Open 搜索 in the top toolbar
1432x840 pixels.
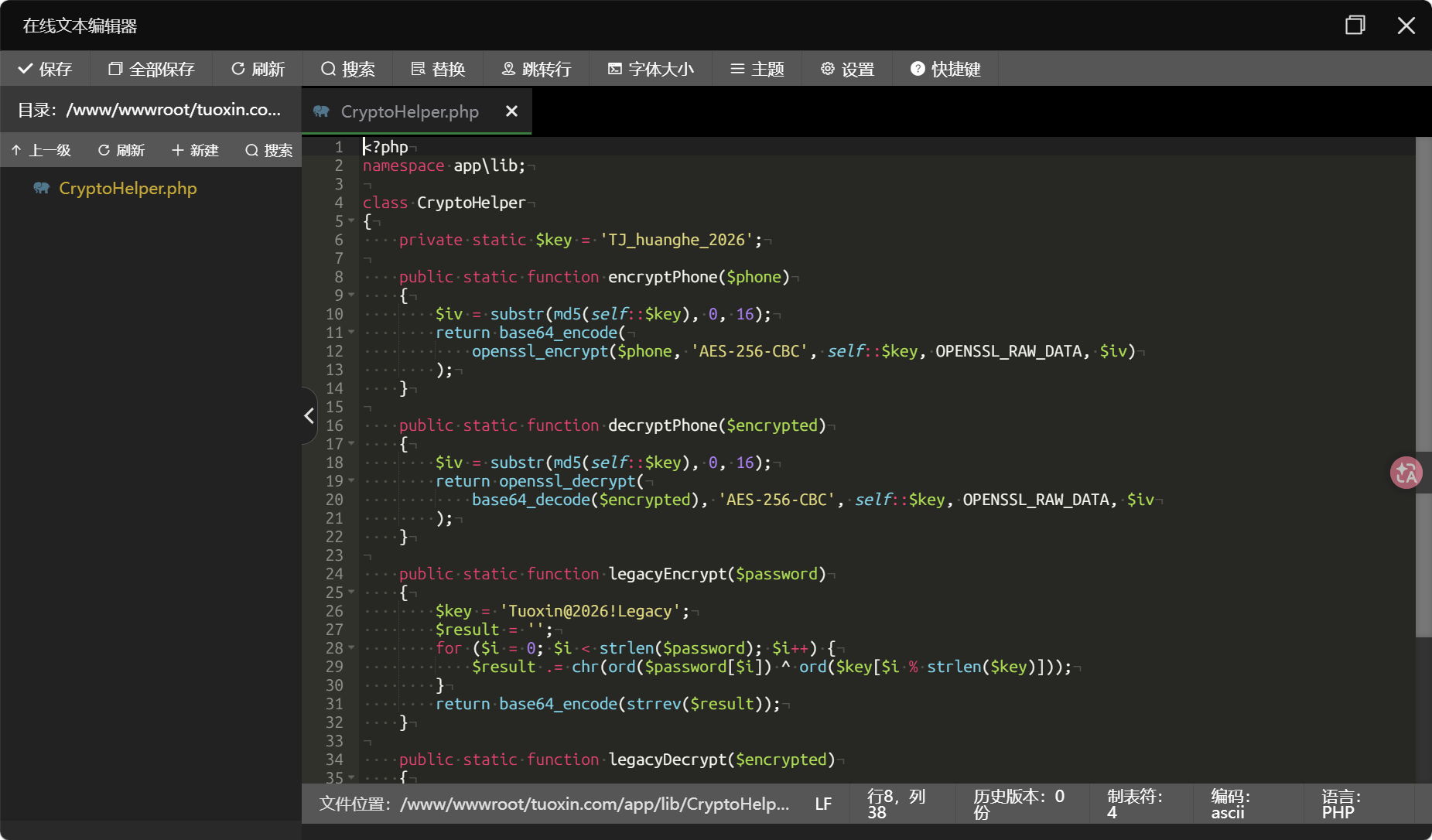click(347, 69)
